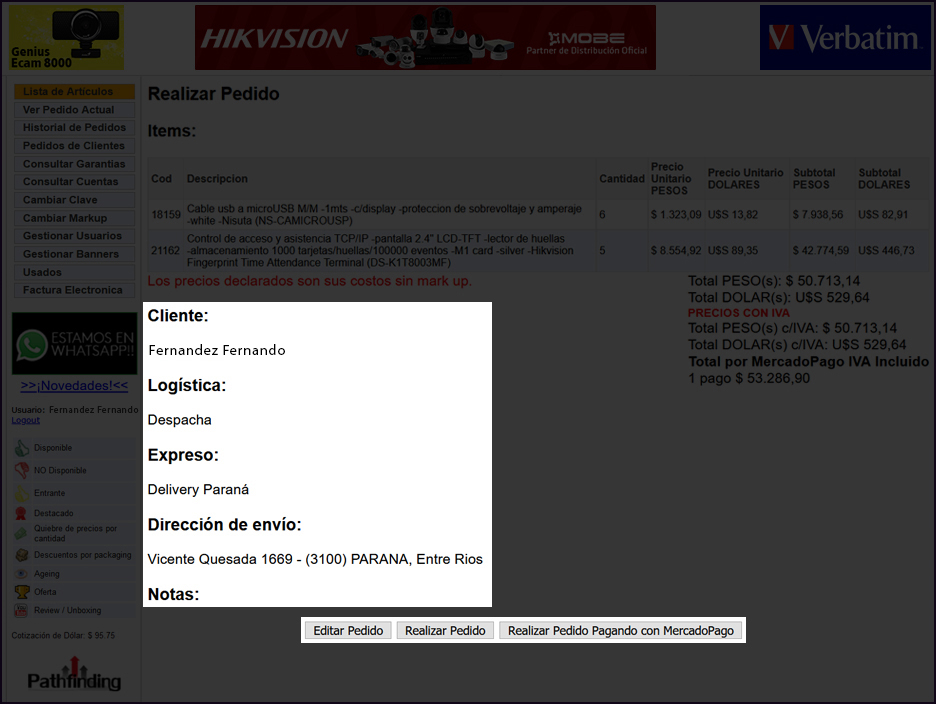Click the Descuentos por packaging box icon
This screenshot has height=704, width=936.
22,555
